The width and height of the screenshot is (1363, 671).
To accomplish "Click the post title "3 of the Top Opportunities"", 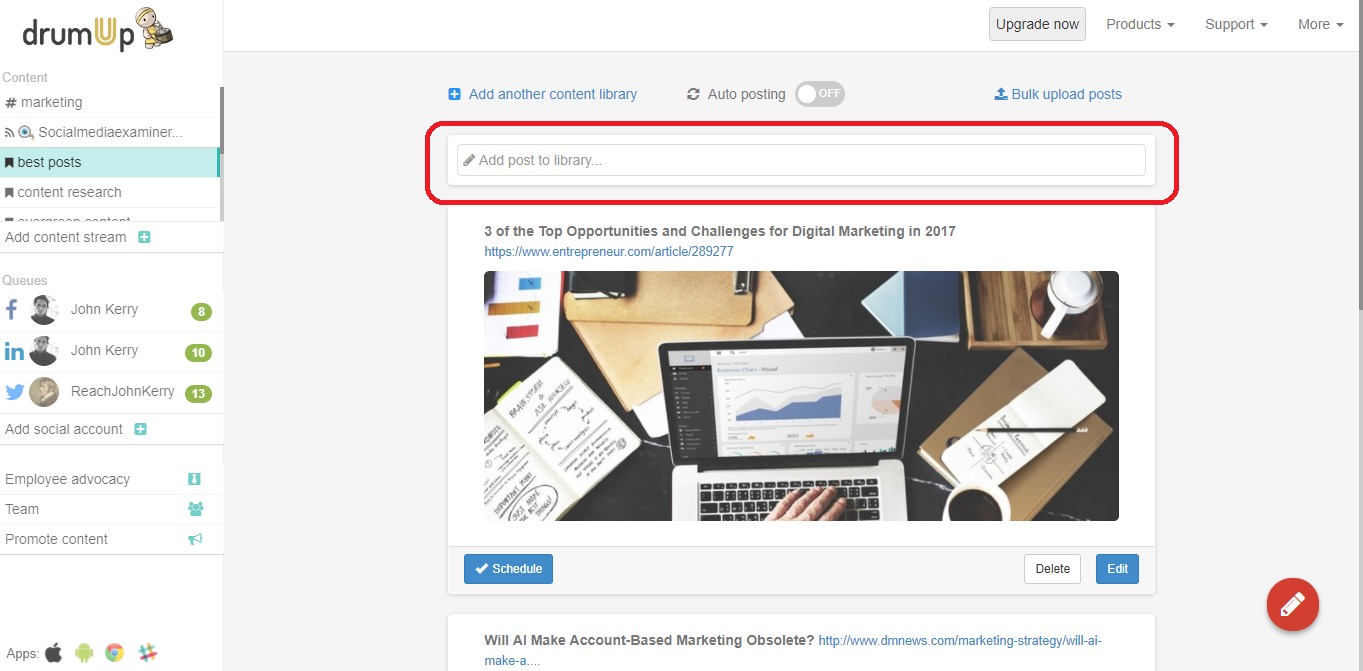I will (720, 231).
